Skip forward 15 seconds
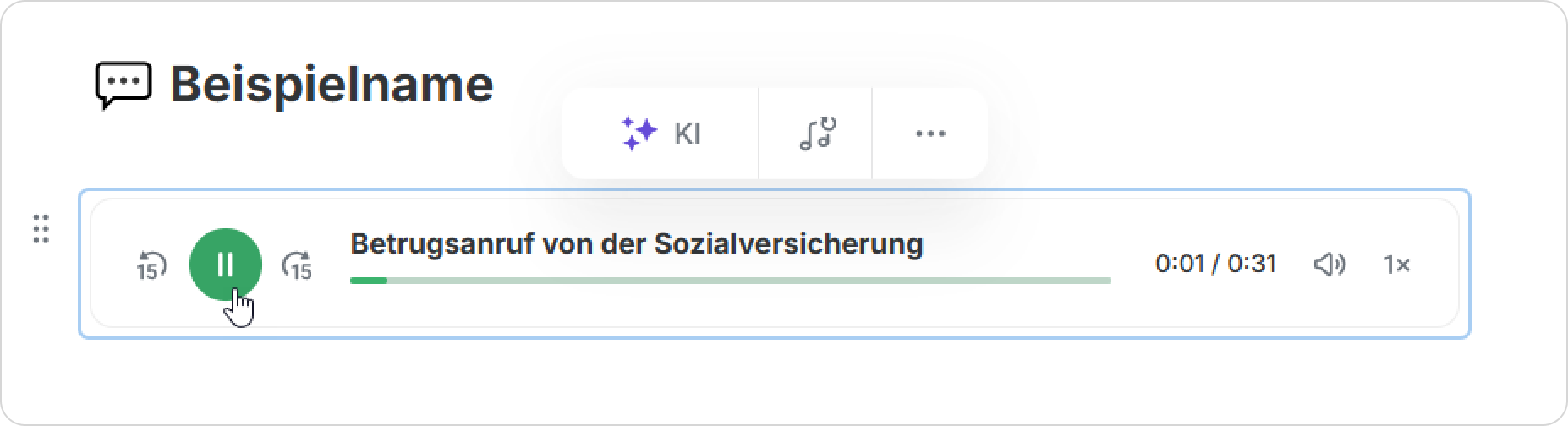Screen dimensions: 1568x426 (297, 265)
